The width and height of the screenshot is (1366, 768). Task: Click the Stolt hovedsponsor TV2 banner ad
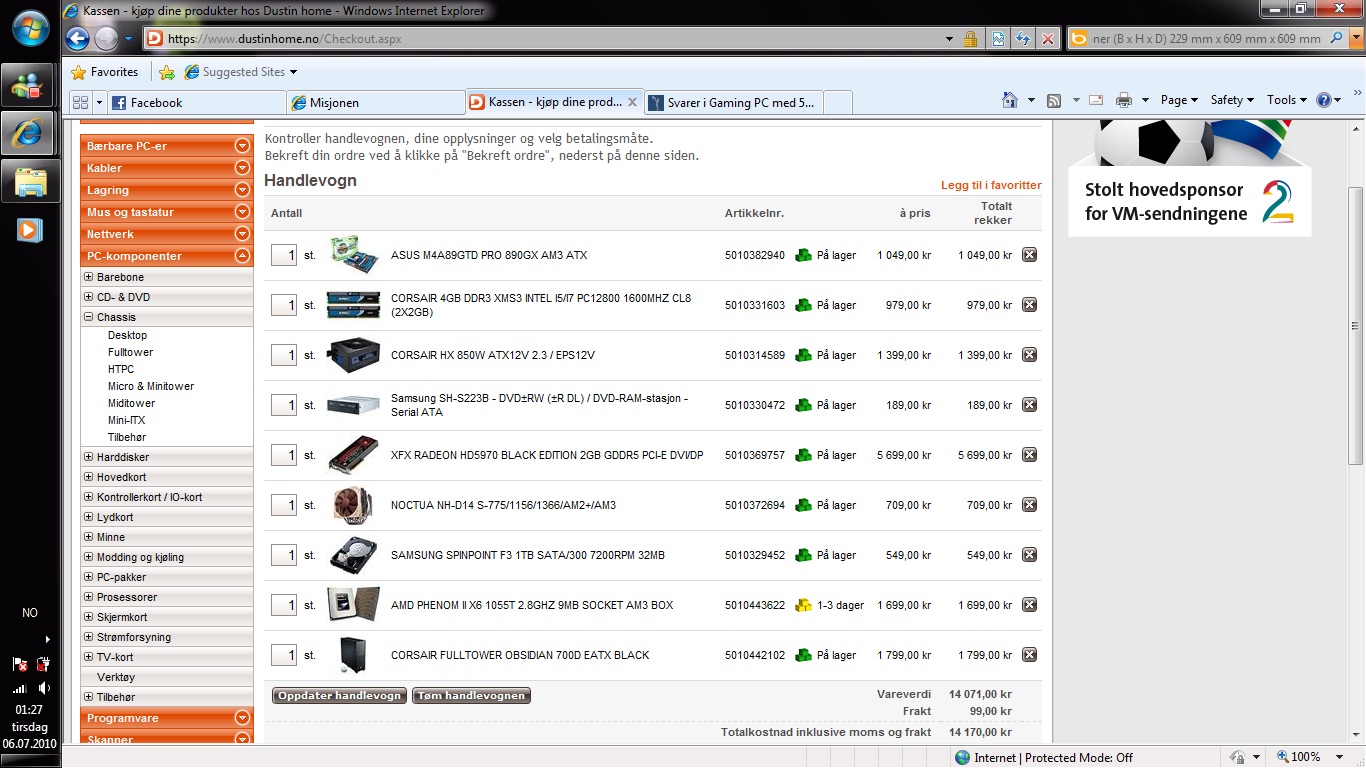(1190, 178)
